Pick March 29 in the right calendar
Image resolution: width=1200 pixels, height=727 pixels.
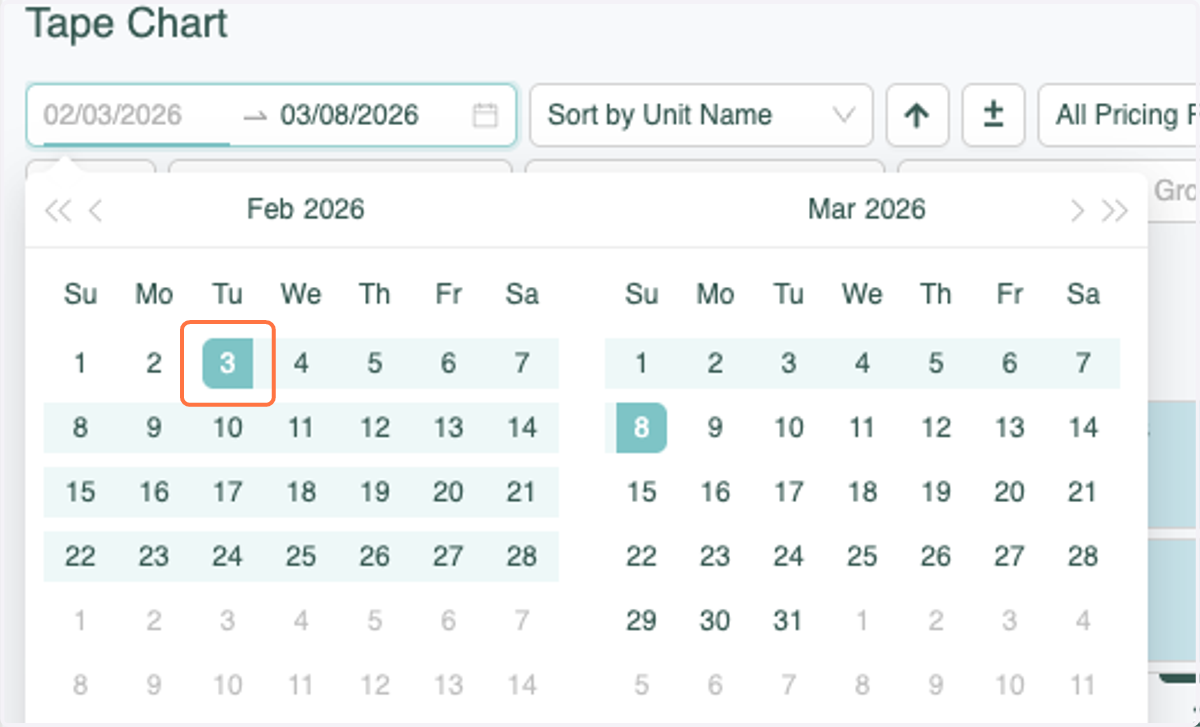point(641,620)
